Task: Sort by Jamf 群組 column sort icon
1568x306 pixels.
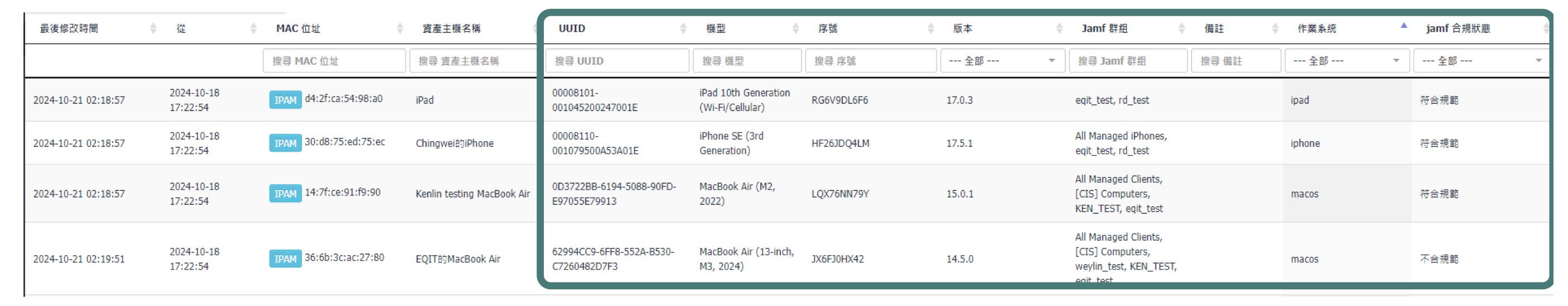Action: [1181, 28]
